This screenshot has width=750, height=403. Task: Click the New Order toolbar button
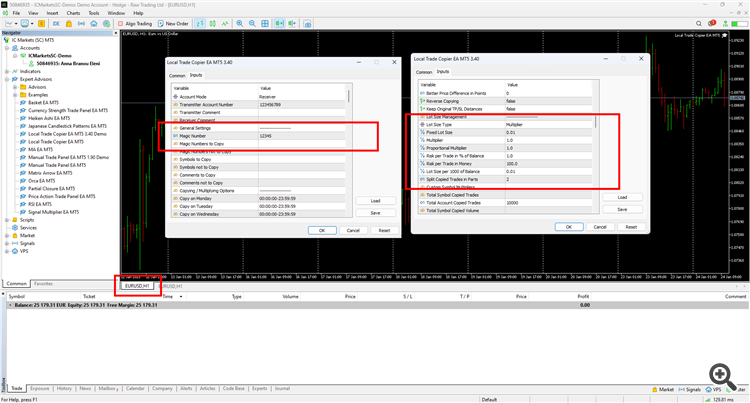tap(173, 23)
